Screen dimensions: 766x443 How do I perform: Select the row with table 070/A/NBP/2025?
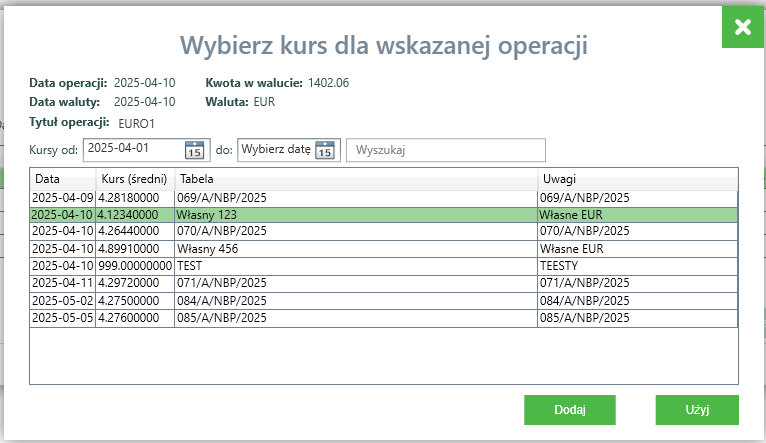pyautogui.click(x=383, y=231)
